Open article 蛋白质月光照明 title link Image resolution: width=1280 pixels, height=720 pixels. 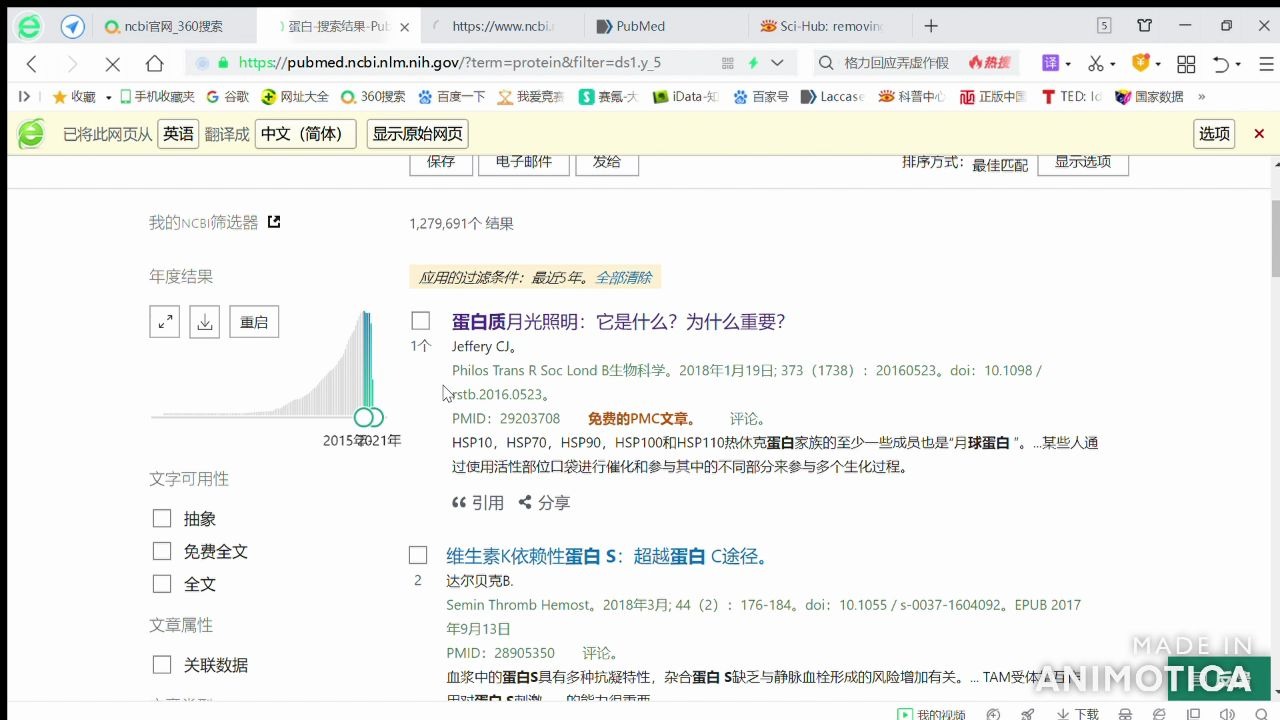point(618,321)
